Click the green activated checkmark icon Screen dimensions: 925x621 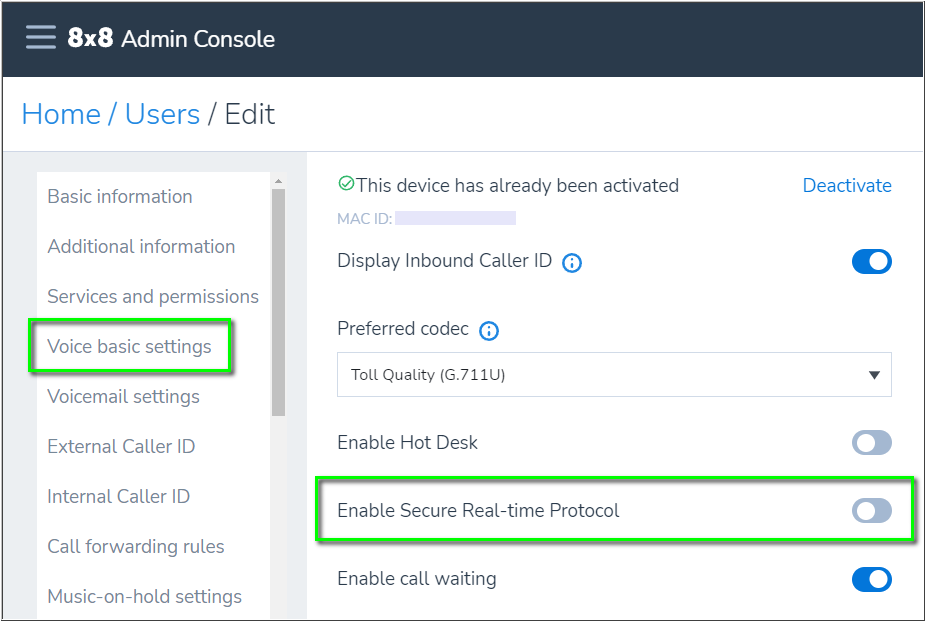[346, 183]
